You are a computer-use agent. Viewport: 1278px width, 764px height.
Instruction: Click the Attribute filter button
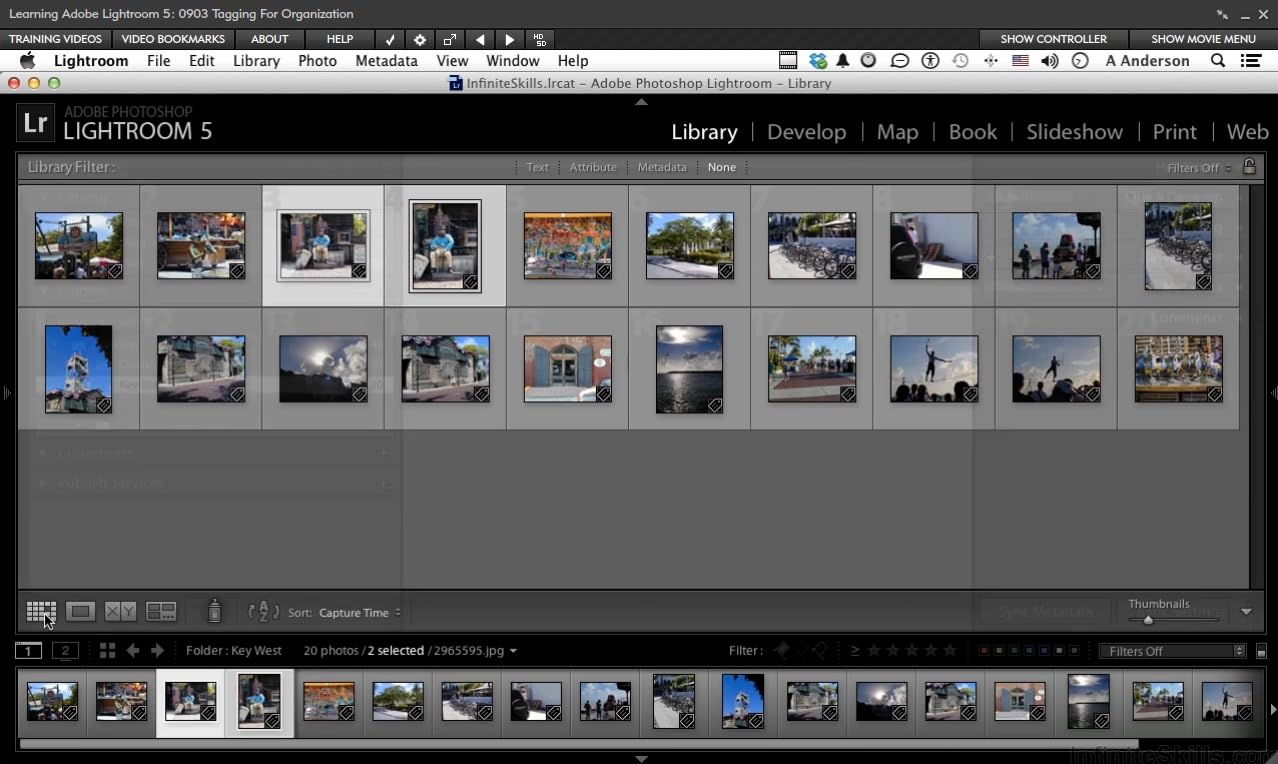pyautogui.click(x=593, y=167)
